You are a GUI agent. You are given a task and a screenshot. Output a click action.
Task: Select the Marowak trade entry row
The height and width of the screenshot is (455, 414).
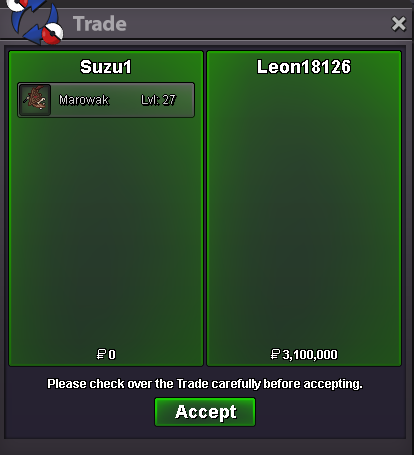point(106,100)
